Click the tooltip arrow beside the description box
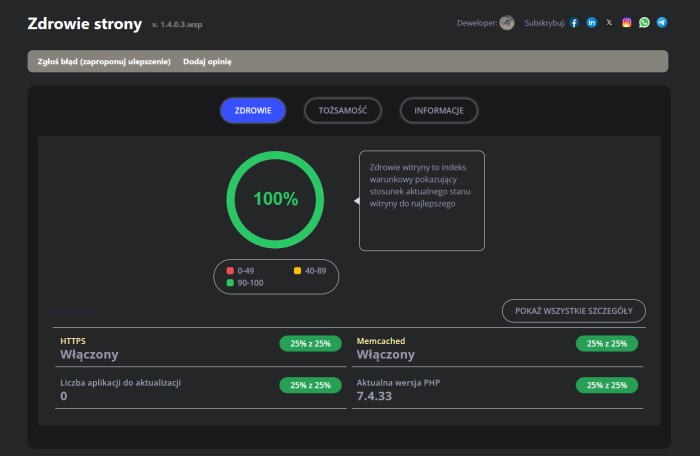Viewport: 700px width, 456px height. (x=356, y=200)
